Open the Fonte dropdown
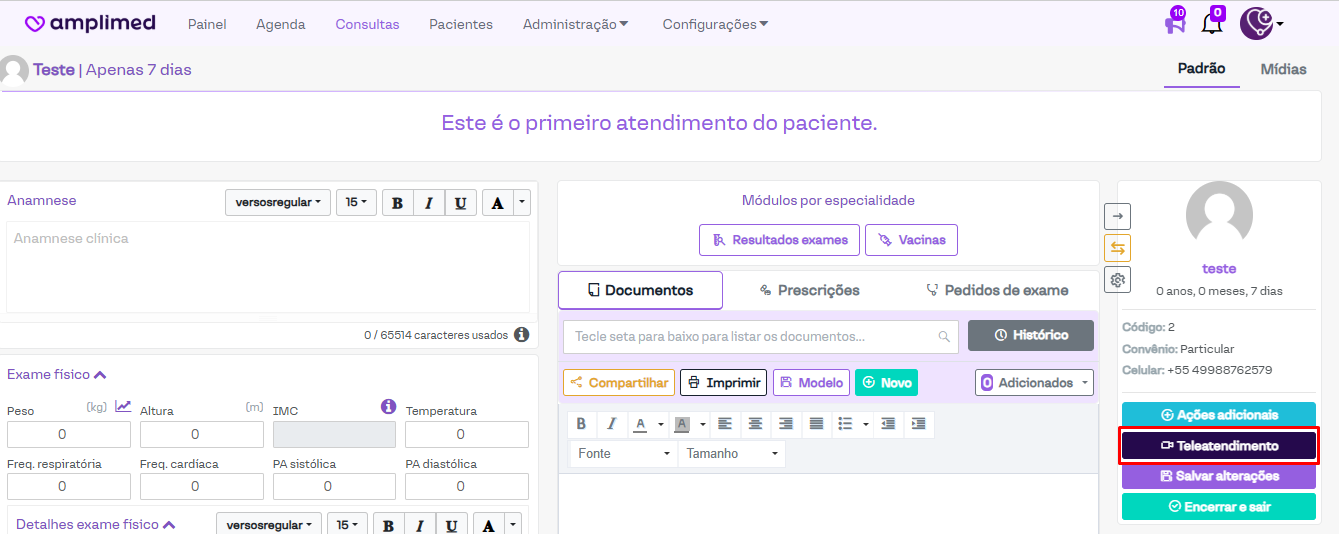 point(624,454)
